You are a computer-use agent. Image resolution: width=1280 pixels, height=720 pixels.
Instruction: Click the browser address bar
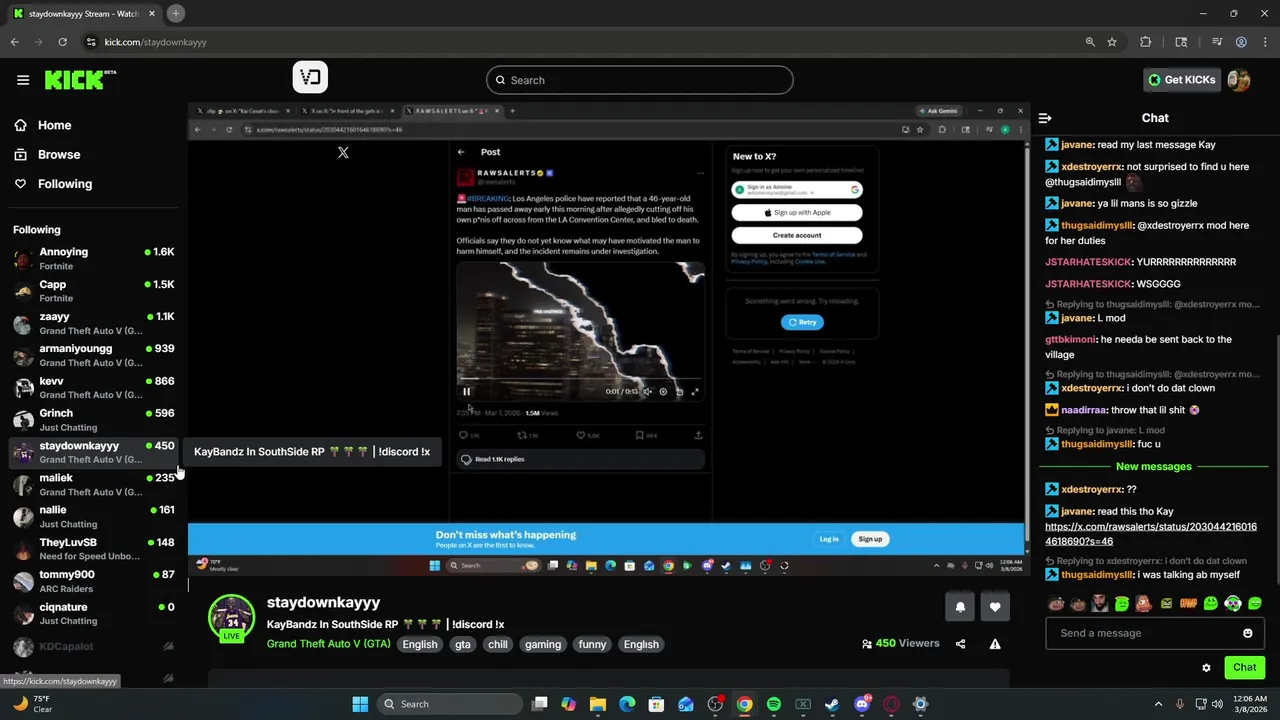coord(580,42)
